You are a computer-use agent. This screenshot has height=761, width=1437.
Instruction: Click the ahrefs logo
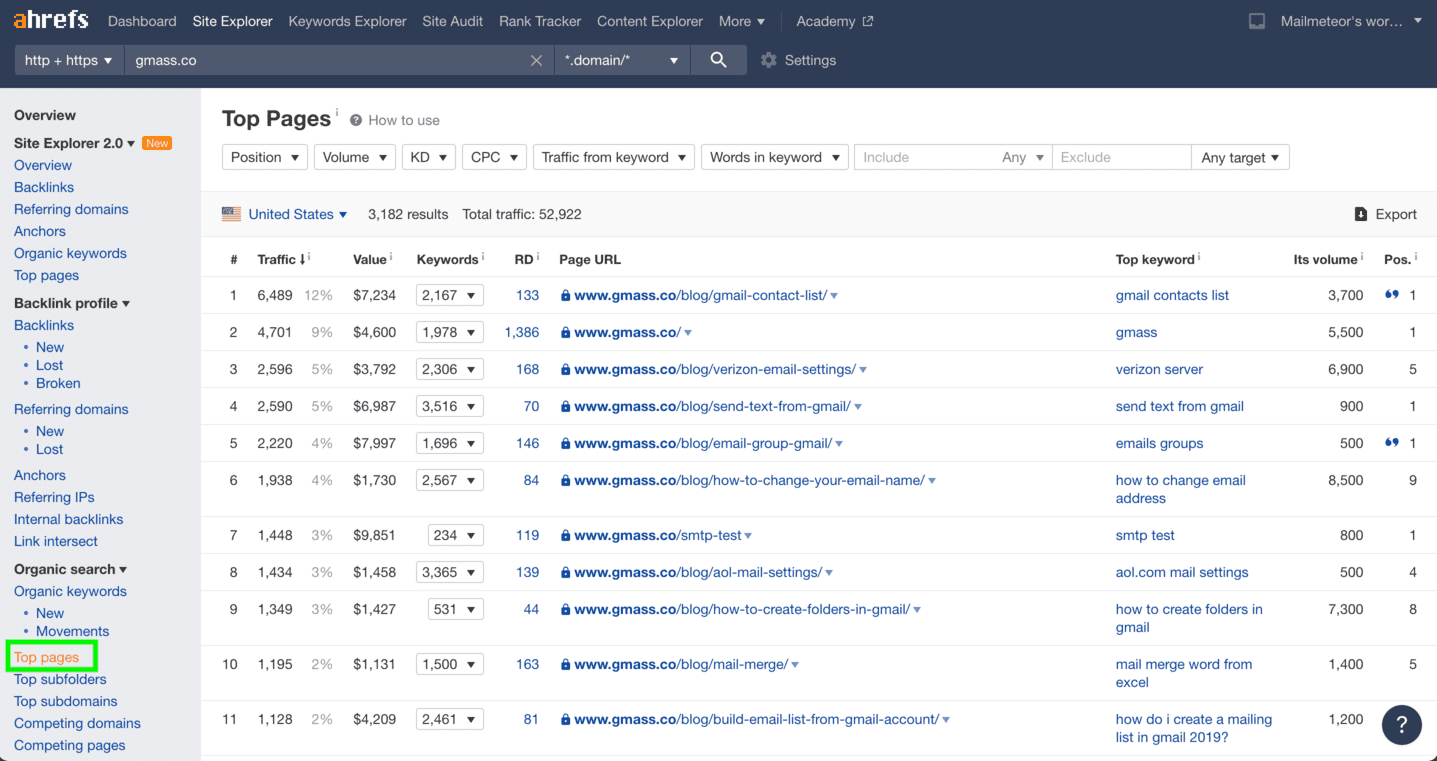coord(51,20)
